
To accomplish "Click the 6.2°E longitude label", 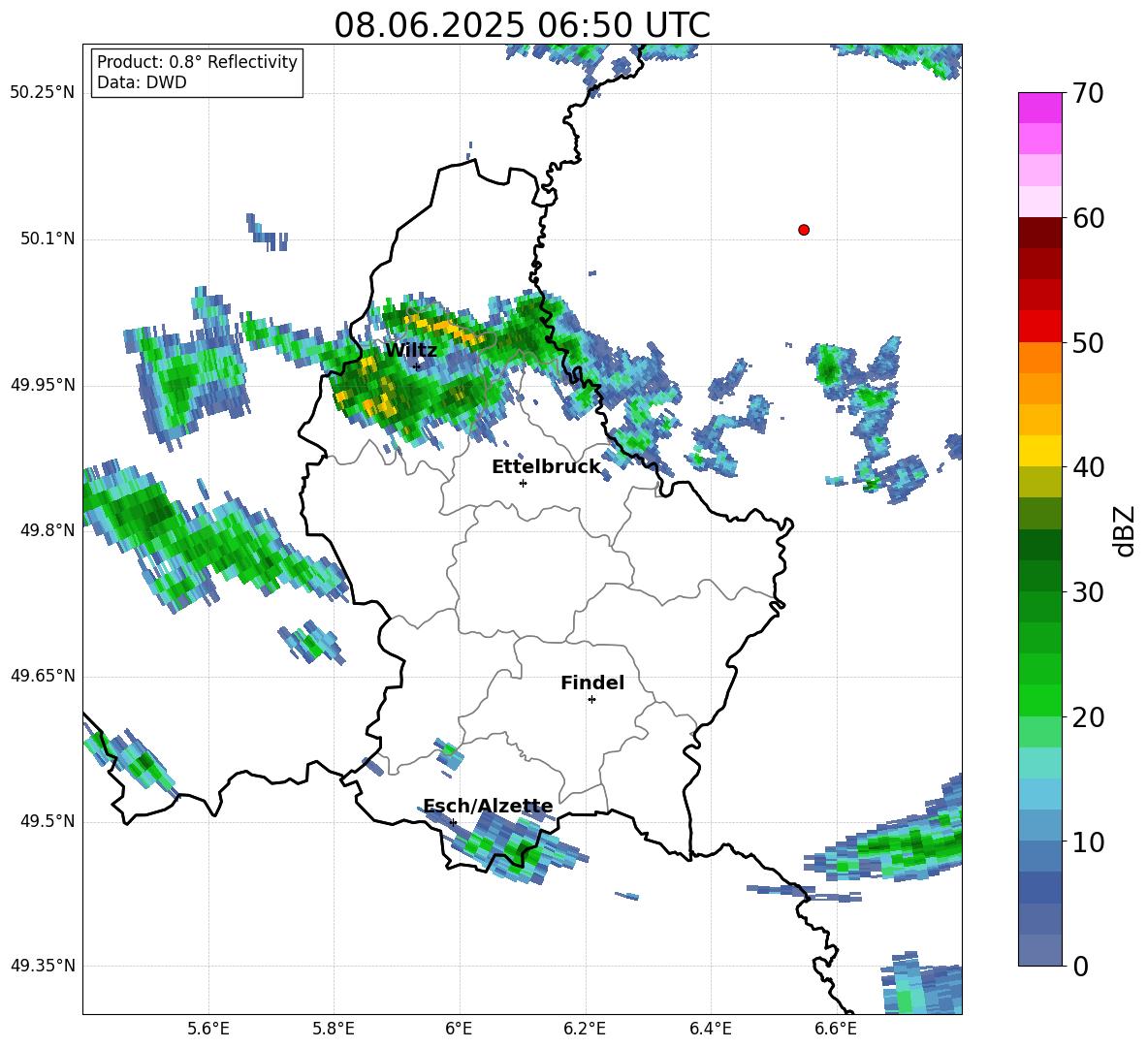I will pos(585,1029).
